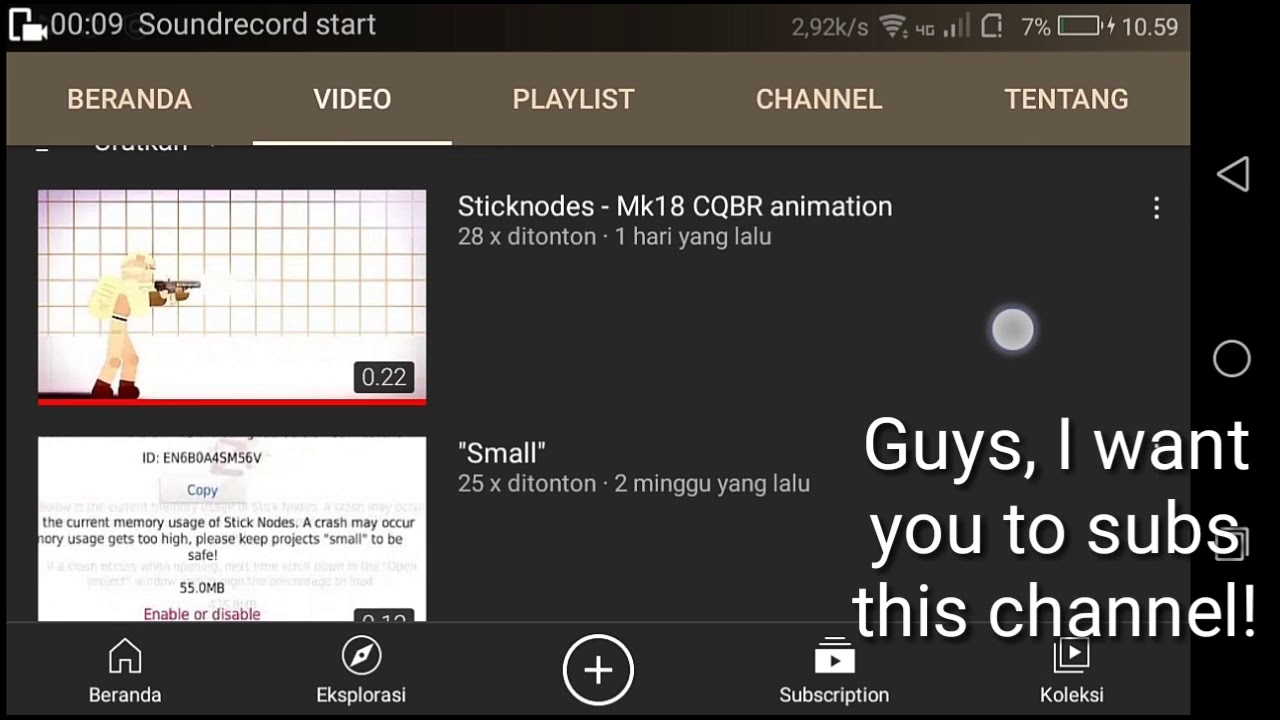Viewport: 1280px width, 720px height.
Task: Open the CHANNEL tab
Action: [818, 99]
